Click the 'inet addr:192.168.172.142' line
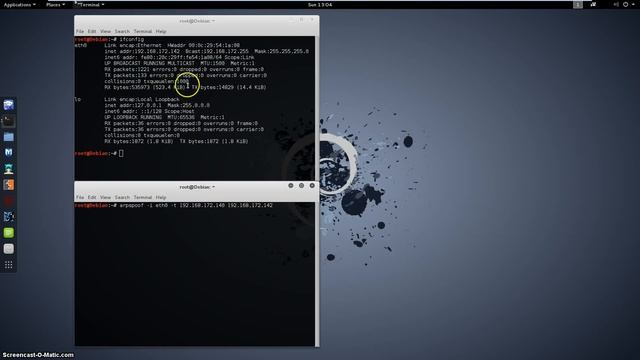The width and height of the screenshot is (640, 360). pyautogui.click(x=207, y=51)
